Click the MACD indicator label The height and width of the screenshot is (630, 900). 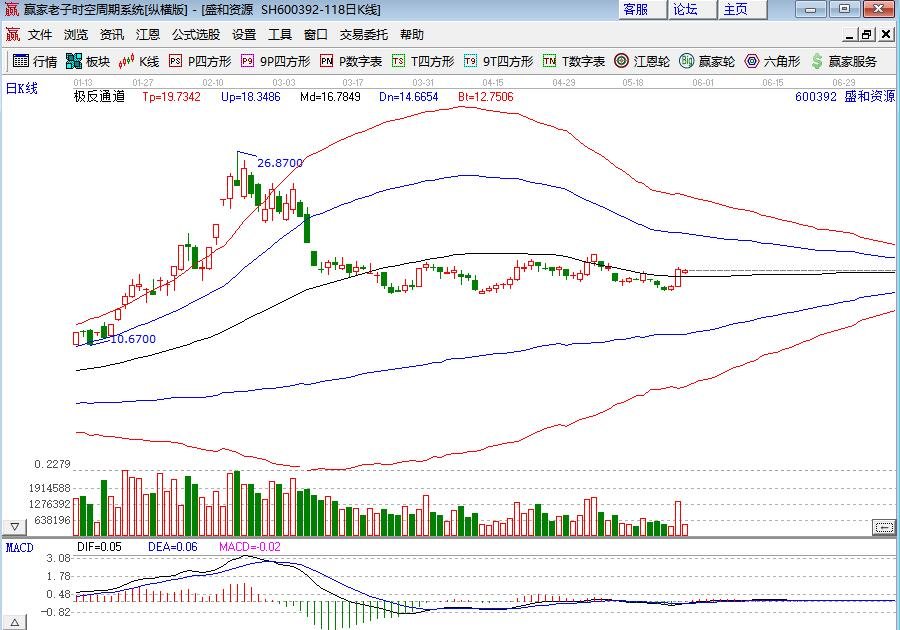(x=20, y=547)
